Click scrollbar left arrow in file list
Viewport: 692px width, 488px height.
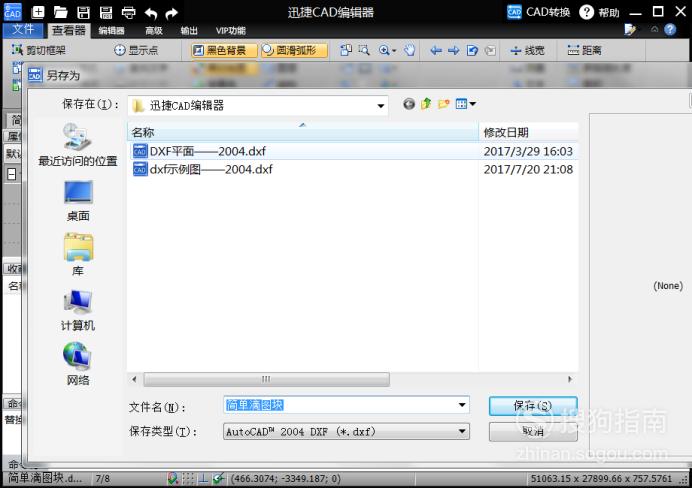pyautogui.click(x=134, y=379)
